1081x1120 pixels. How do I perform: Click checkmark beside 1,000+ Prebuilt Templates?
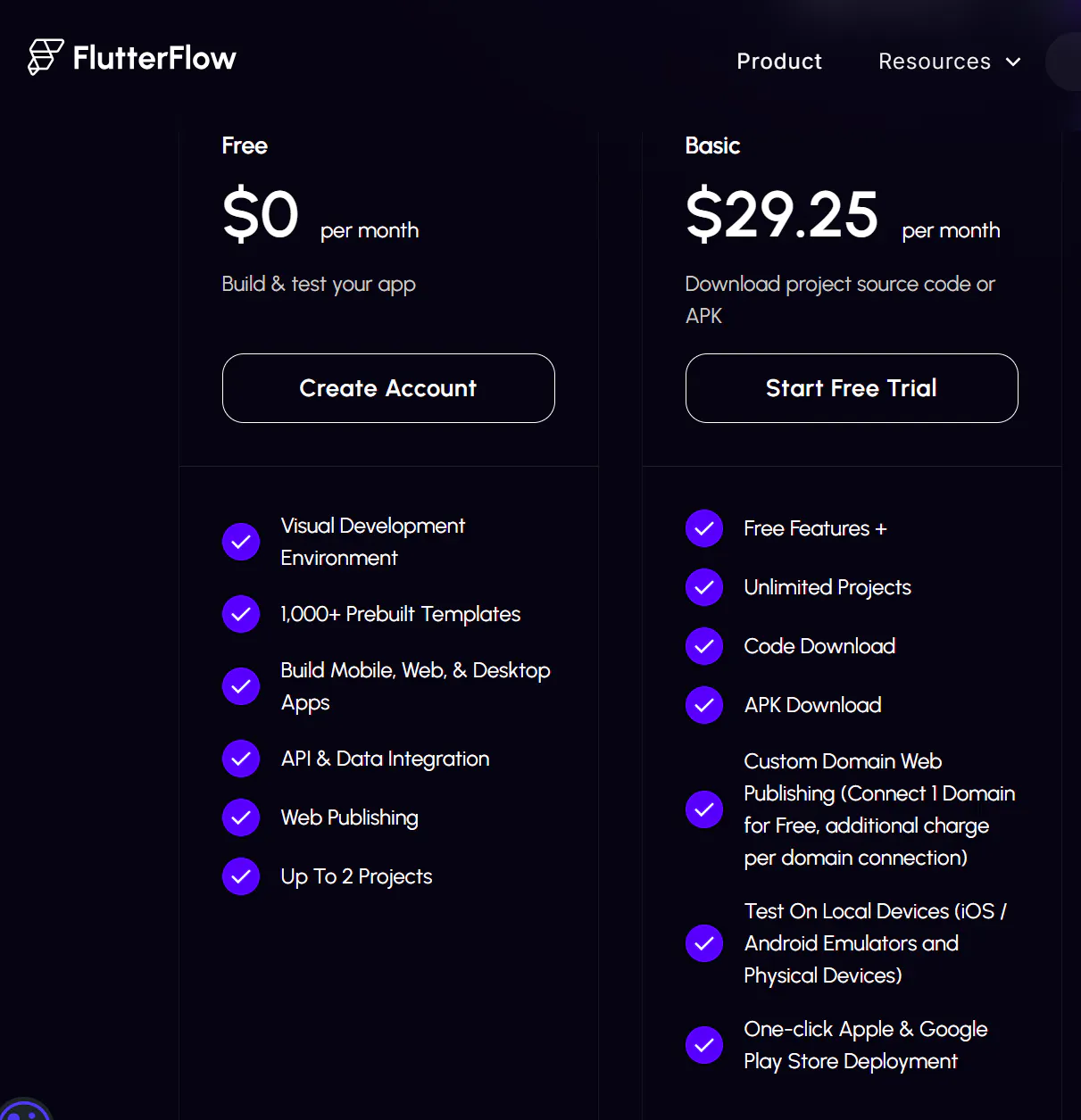coord(241,614)
